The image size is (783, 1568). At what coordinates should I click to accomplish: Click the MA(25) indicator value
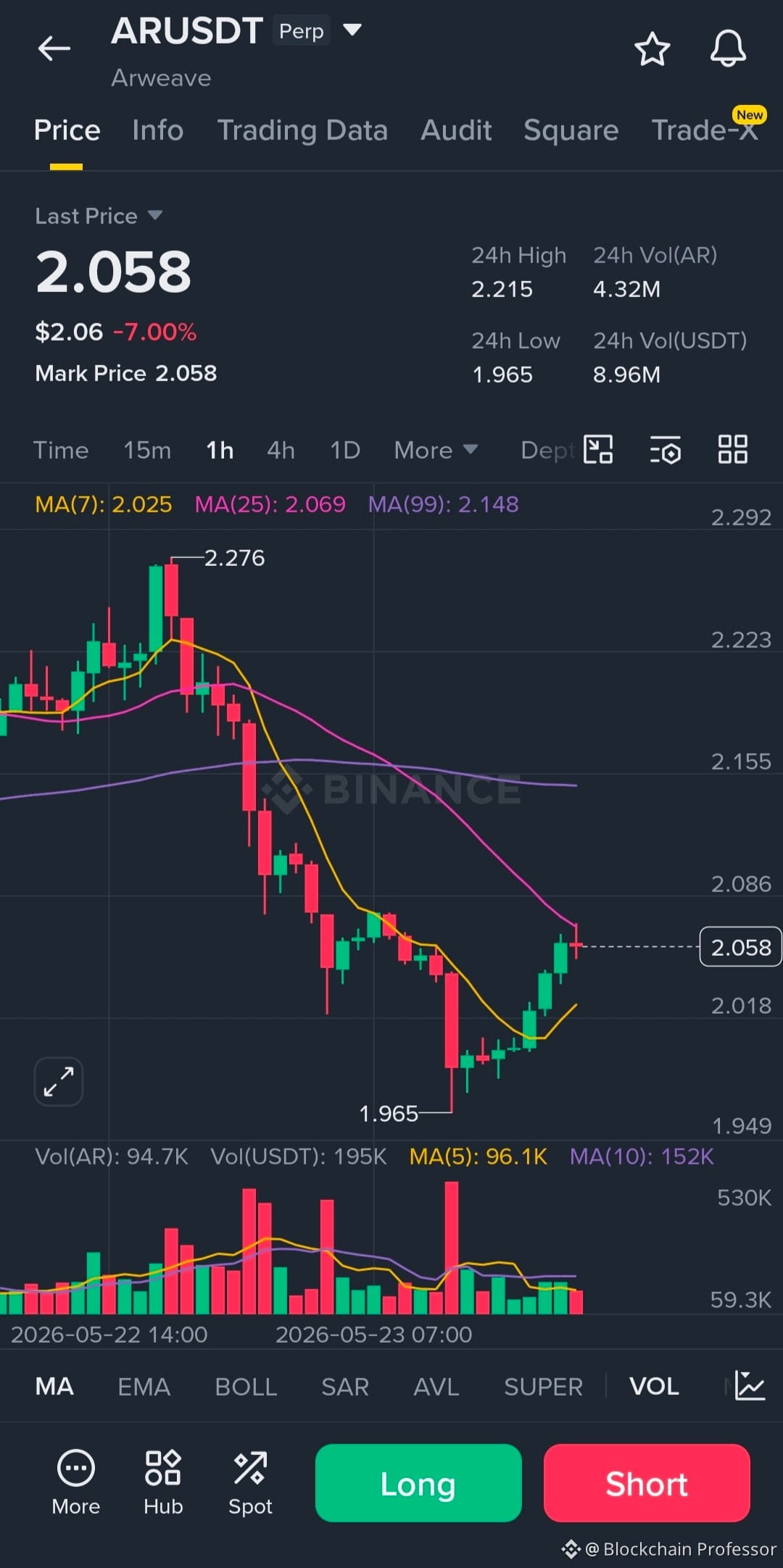click(270, 504)
